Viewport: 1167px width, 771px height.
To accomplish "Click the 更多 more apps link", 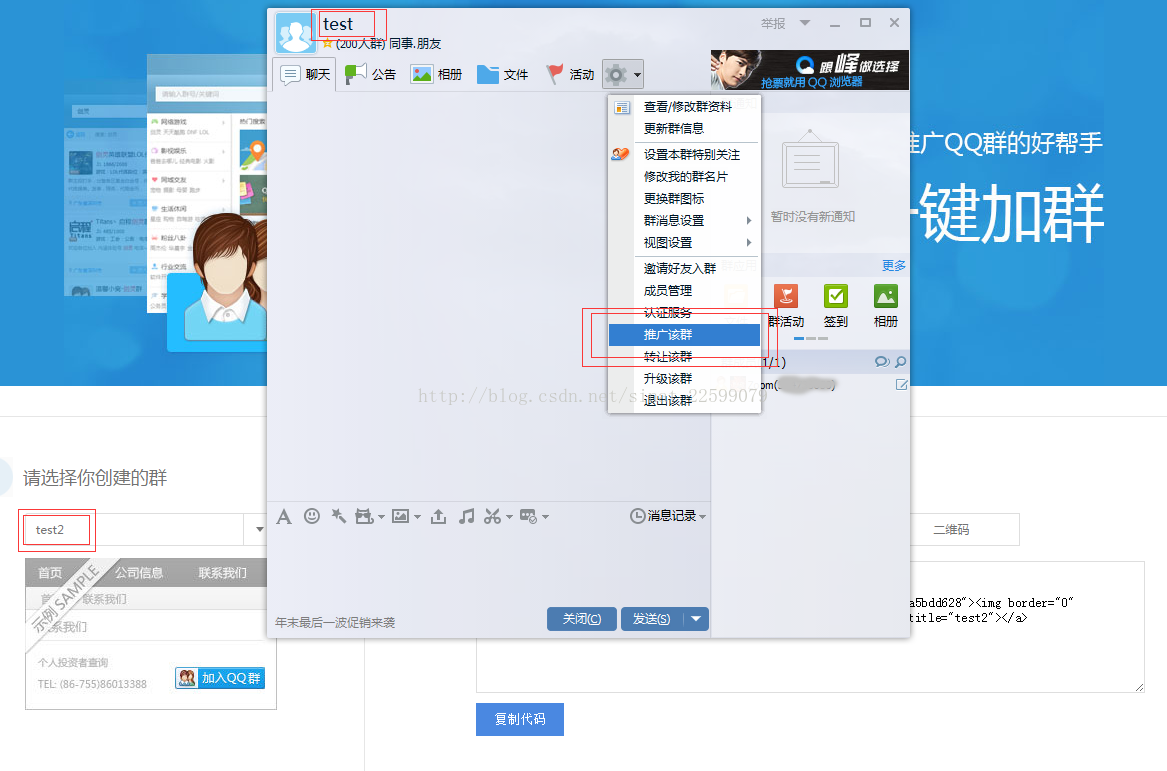I will [x=894, y=266].
